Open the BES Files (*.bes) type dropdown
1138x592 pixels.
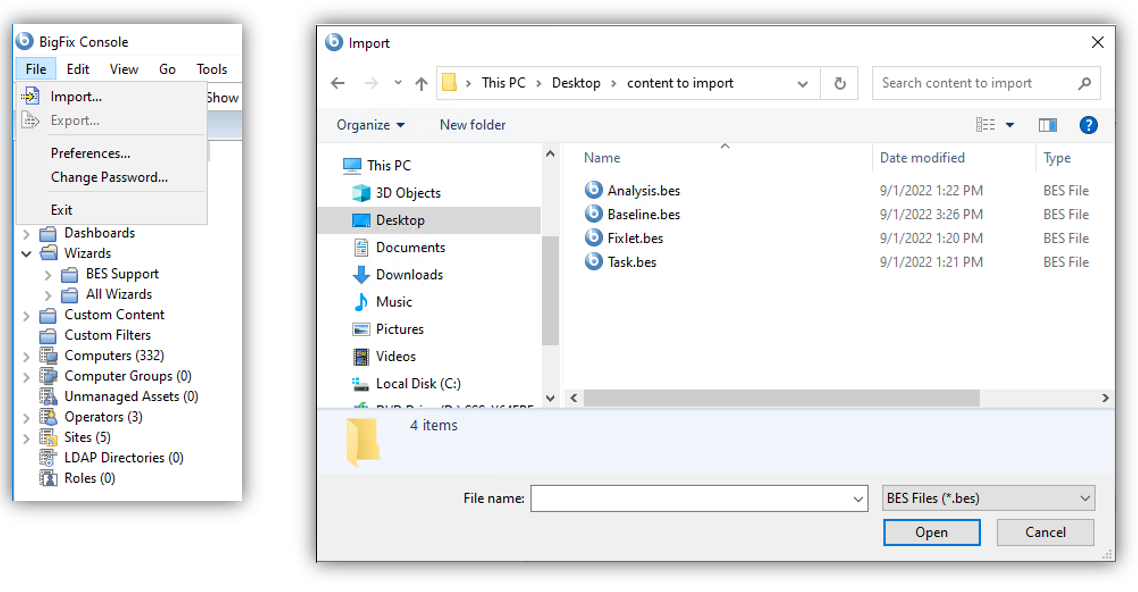(988, 498)
